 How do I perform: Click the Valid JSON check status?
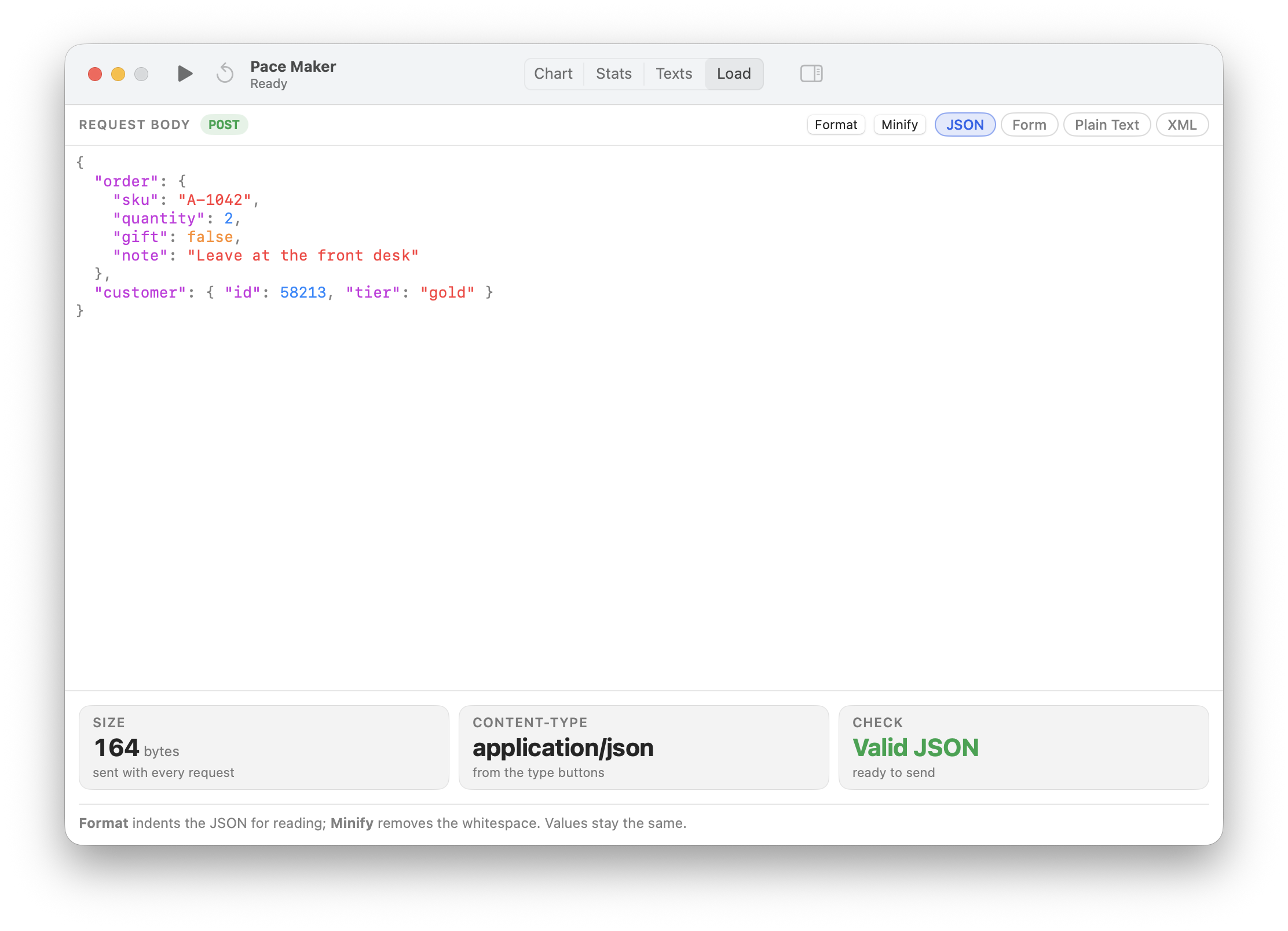tap(915, 747)
